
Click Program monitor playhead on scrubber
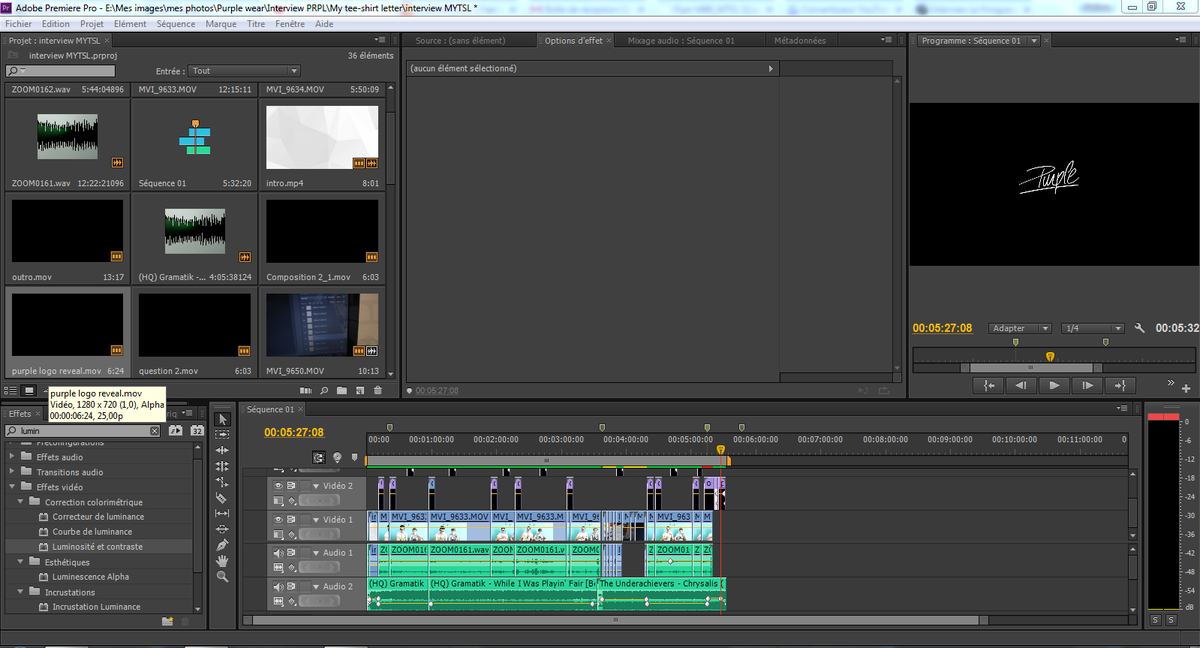coord(1050,356)
